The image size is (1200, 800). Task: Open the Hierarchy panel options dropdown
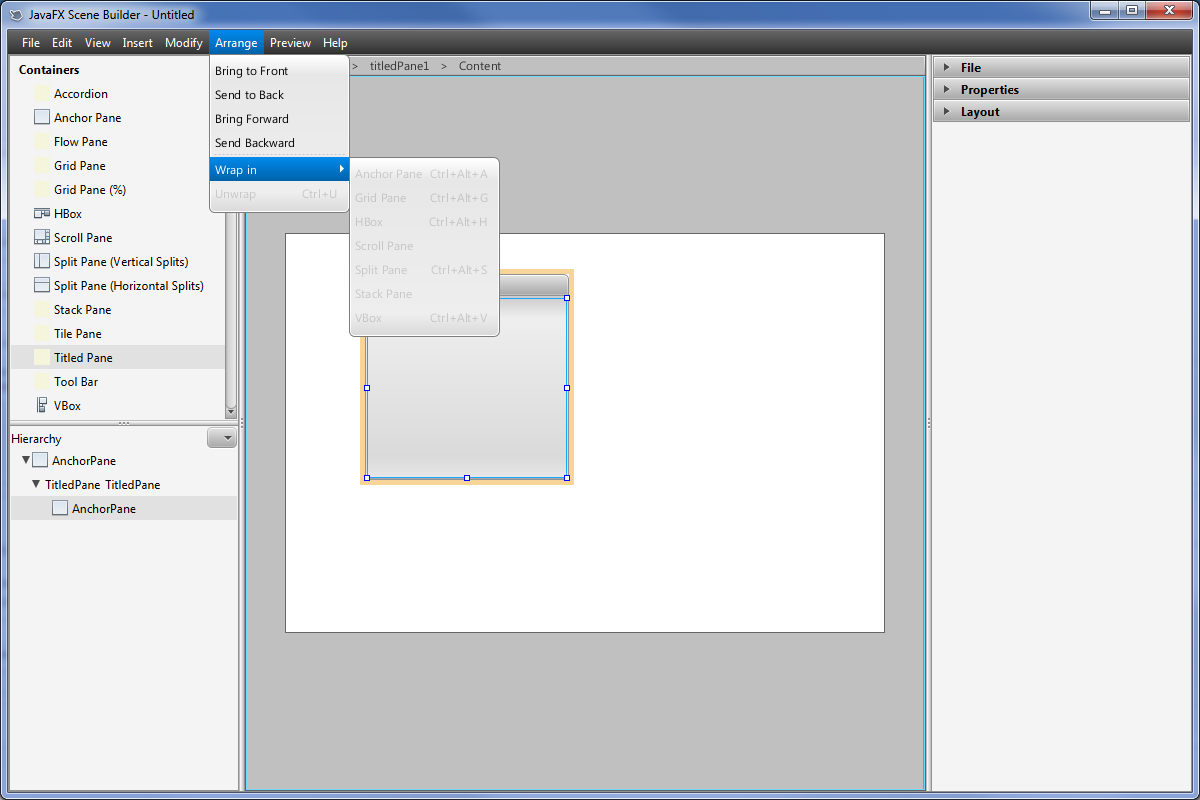coord(222,438)
